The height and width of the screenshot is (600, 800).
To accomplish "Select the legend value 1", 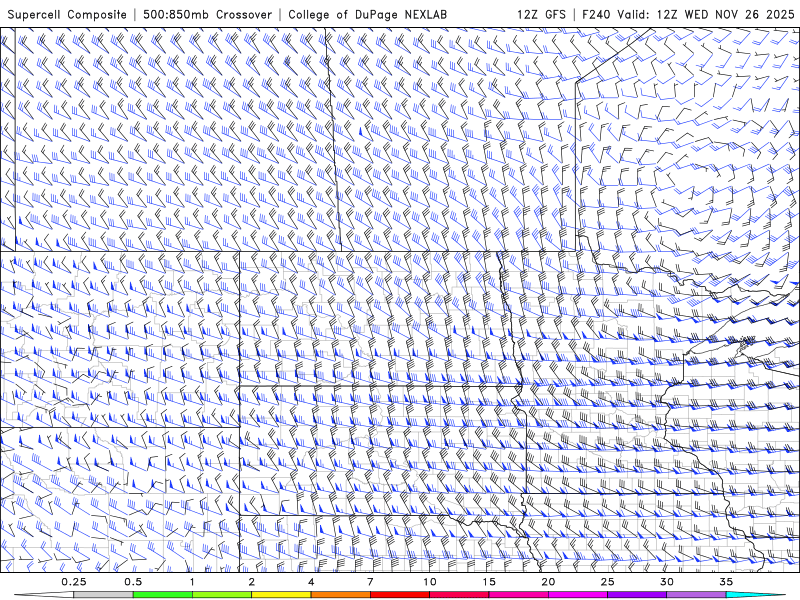I will (192, 582).
